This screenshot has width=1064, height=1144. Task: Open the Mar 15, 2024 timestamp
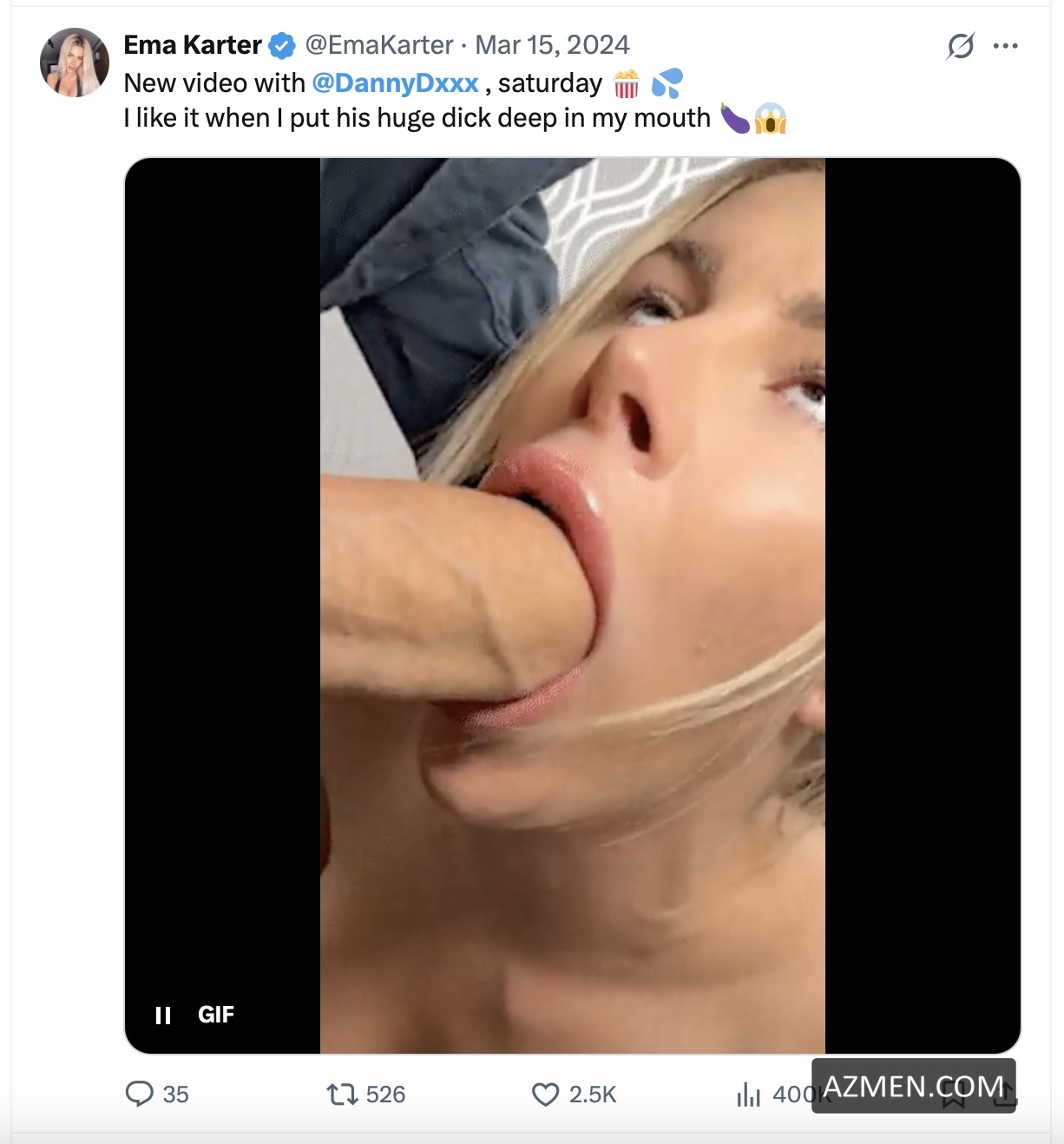(x=552, y=45)
